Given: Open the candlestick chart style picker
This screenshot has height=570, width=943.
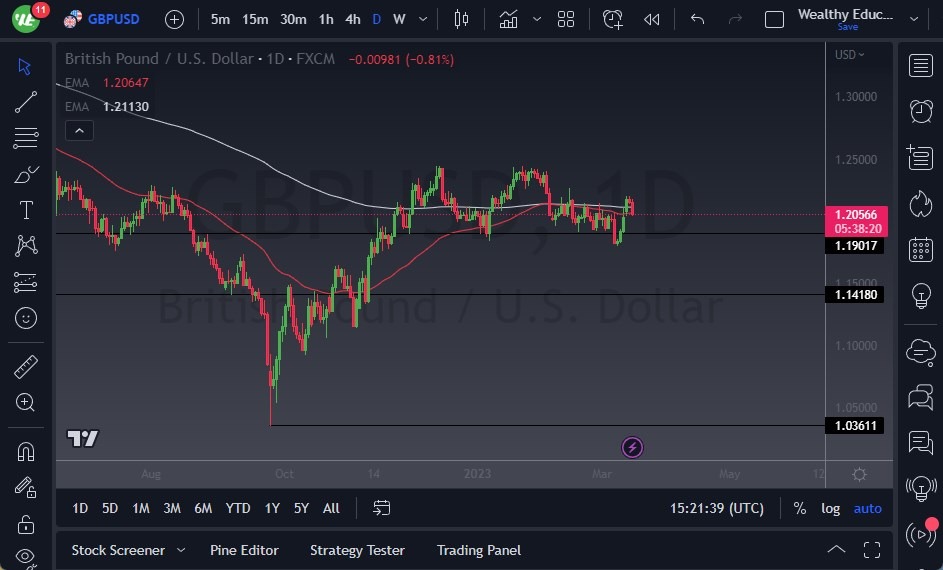Looking at the screenshot, I should pos(461,19).
